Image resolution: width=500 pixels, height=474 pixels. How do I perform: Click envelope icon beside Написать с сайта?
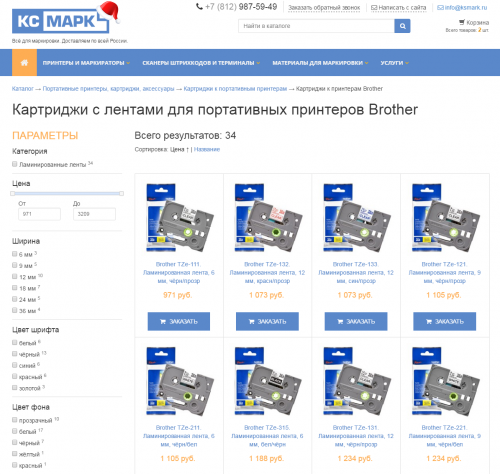374,7
